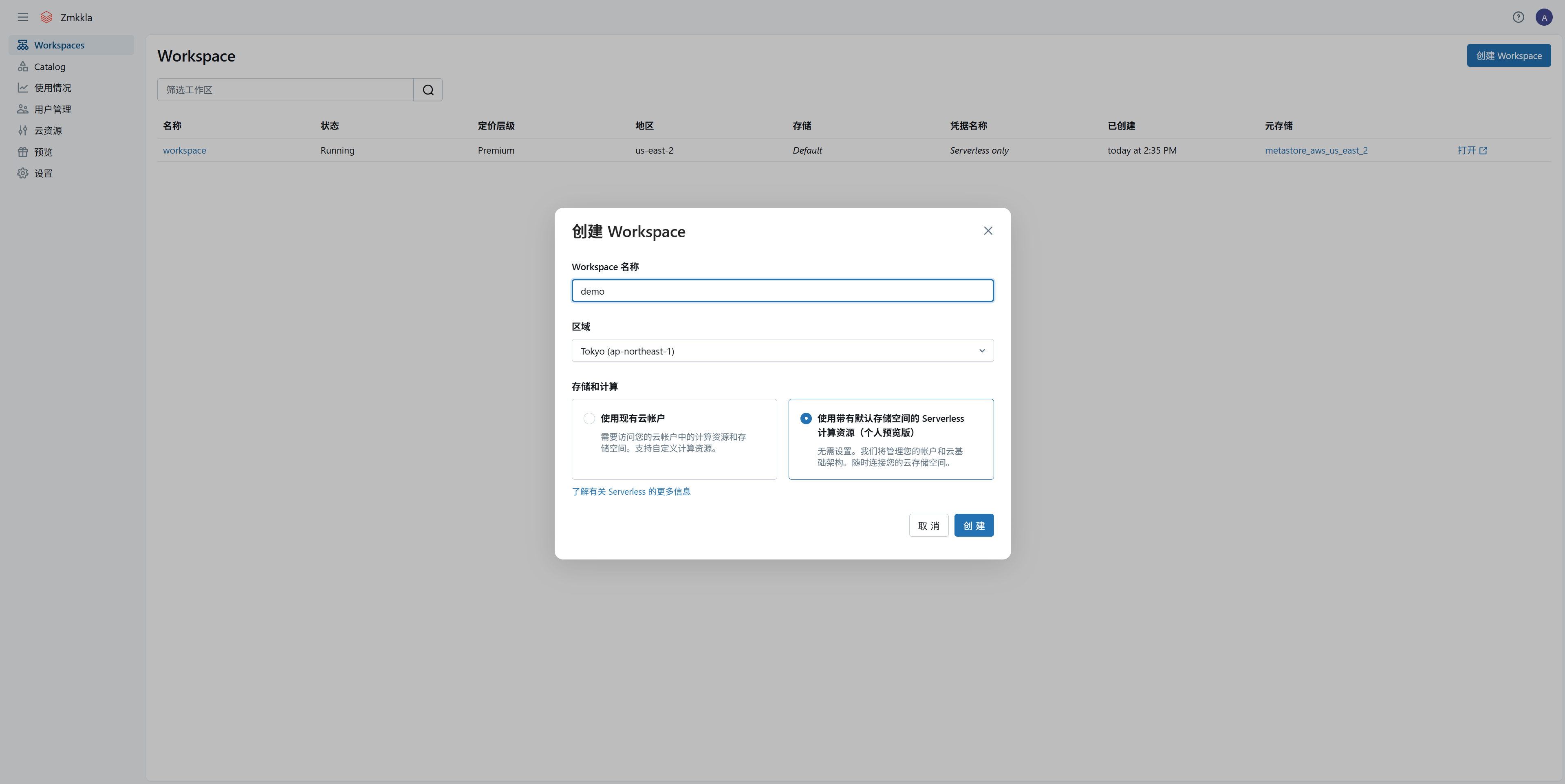
Task: Open 云资源 menu item
Action: [71, 130]
